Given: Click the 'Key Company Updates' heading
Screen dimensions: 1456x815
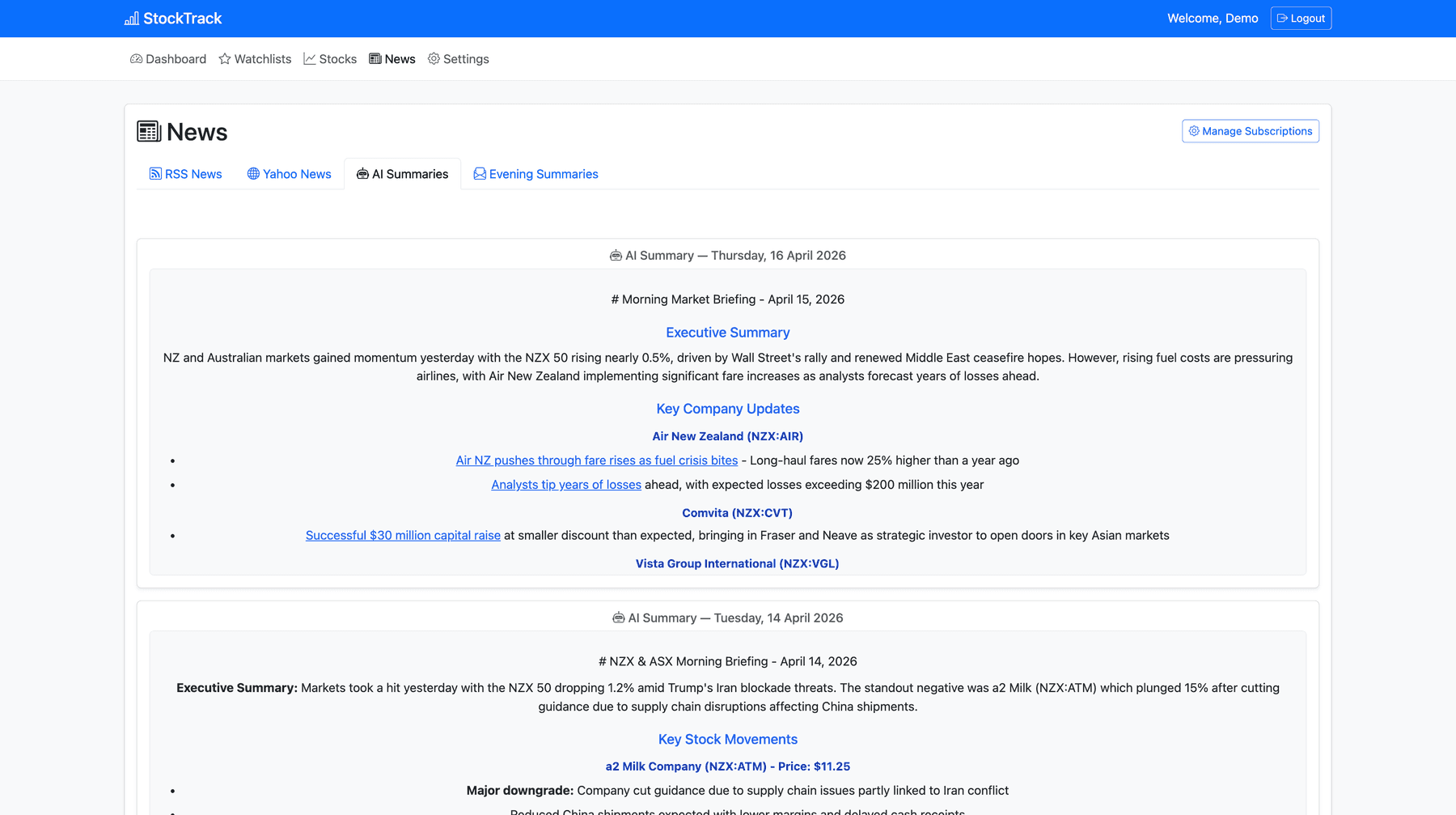Looking at the screenshot, I should 728,409.
